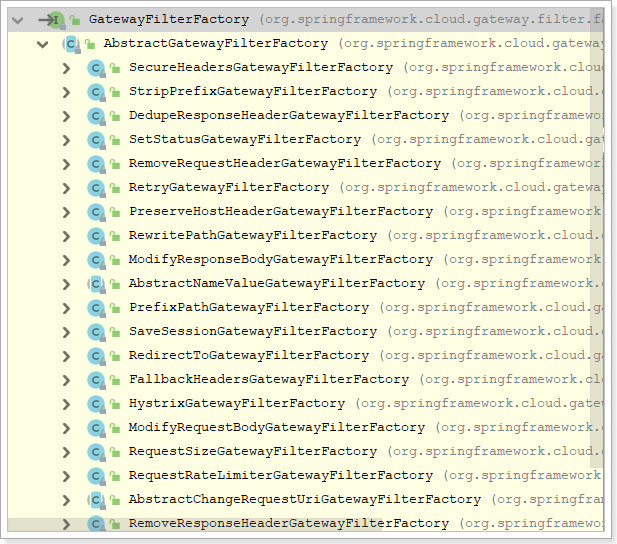The height and width of the screenshot is (544, 617).
Task: Collapse the AbstractGatewayFilterFactory node
Action: (x=42, y=44)
